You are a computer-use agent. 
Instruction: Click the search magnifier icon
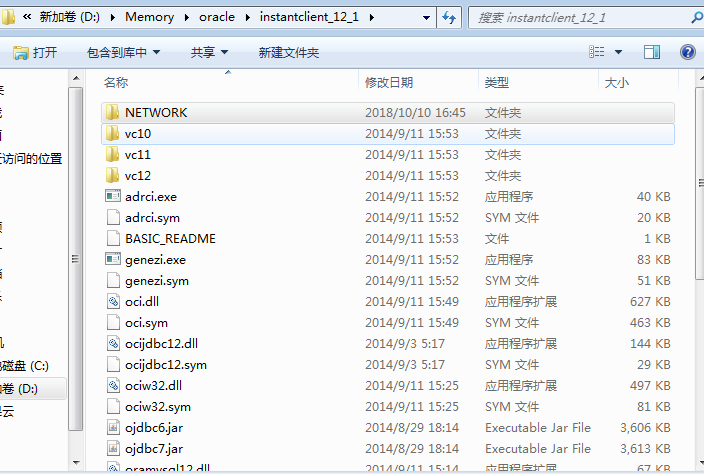click(697, 18)
